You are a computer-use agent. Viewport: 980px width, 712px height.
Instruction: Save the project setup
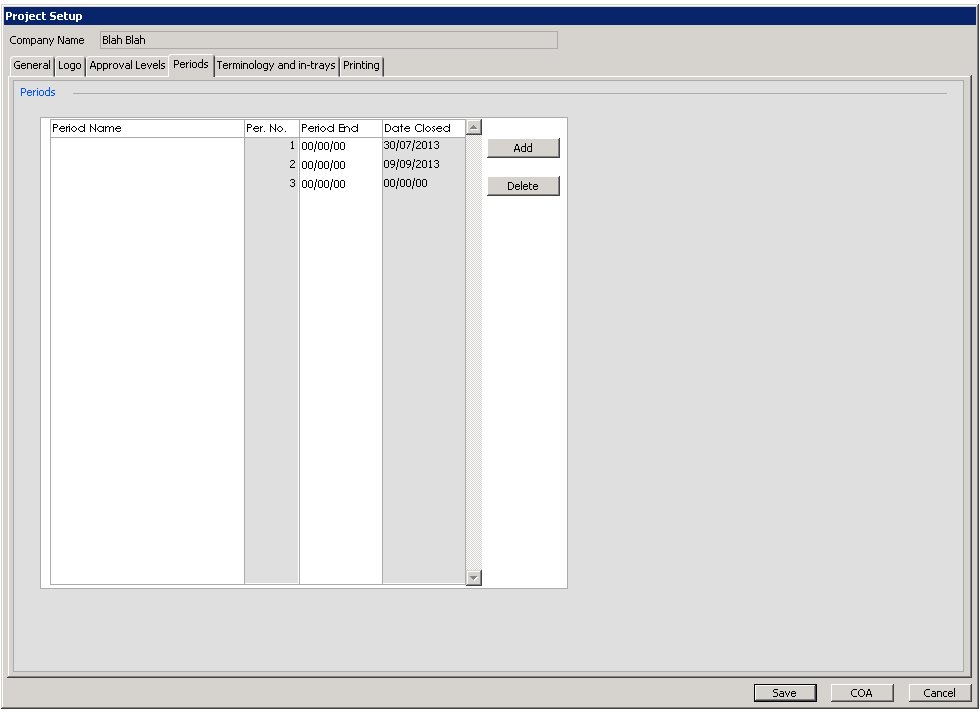click(785, 692)
